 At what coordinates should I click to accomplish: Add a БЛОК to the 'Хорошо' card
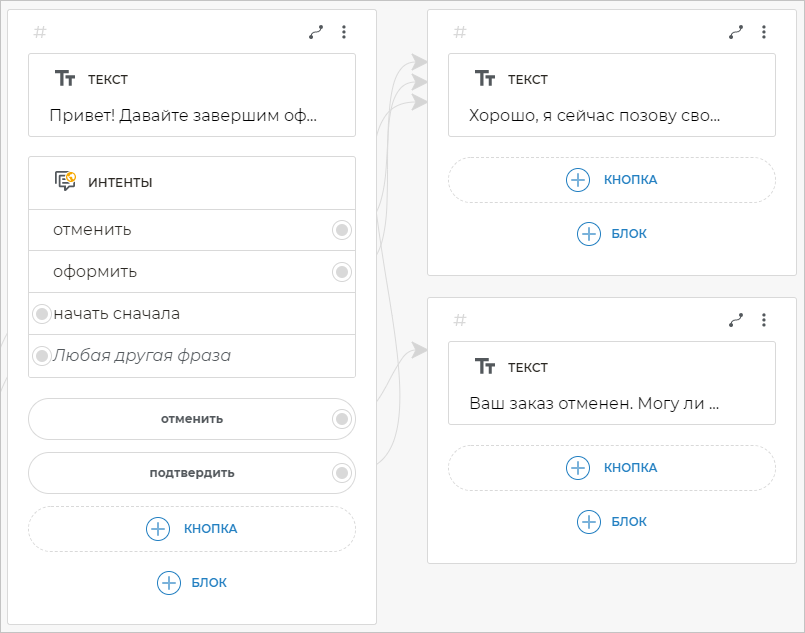pyautogui.click(x=611, y=234)
